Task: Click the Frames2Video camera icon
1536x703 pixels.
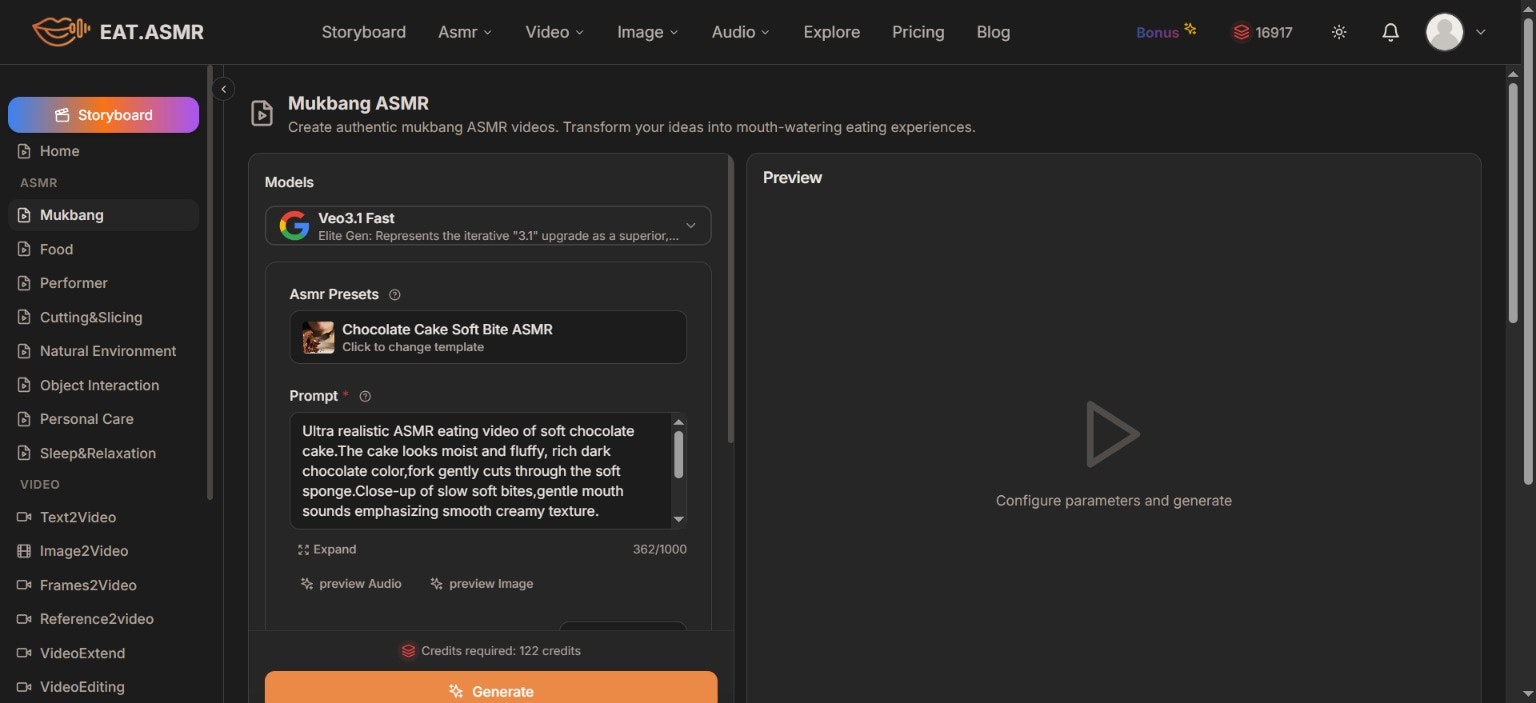Action: click(x=24, y=585)
